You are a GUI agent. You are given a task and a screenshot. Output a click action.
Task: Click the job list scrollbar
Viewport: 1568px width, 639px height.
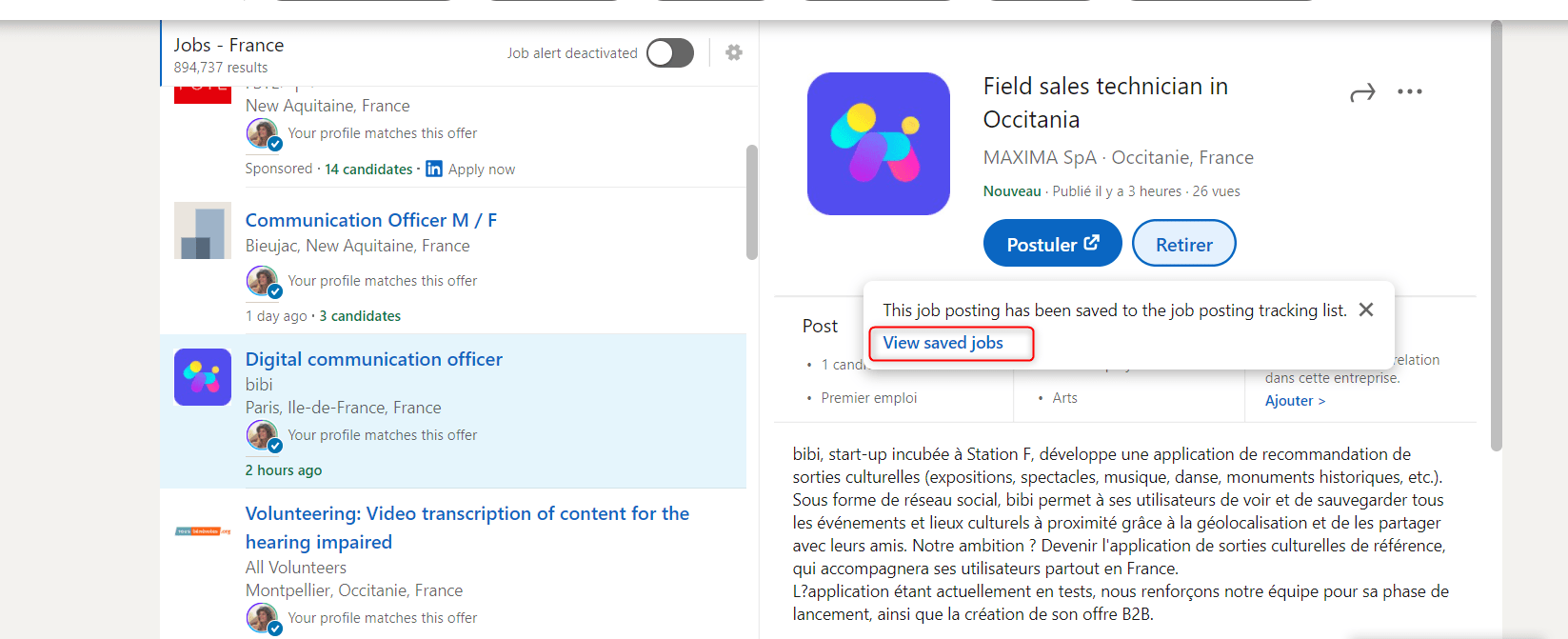point(751,202)
